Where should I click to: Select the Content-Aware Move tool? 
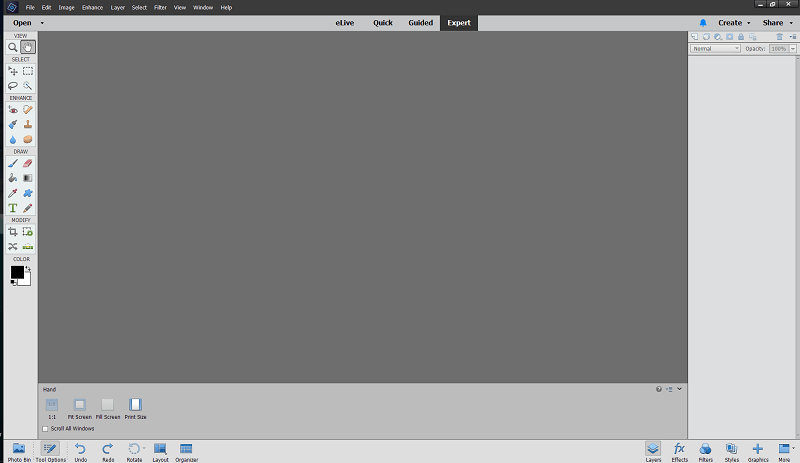point(13,247)
